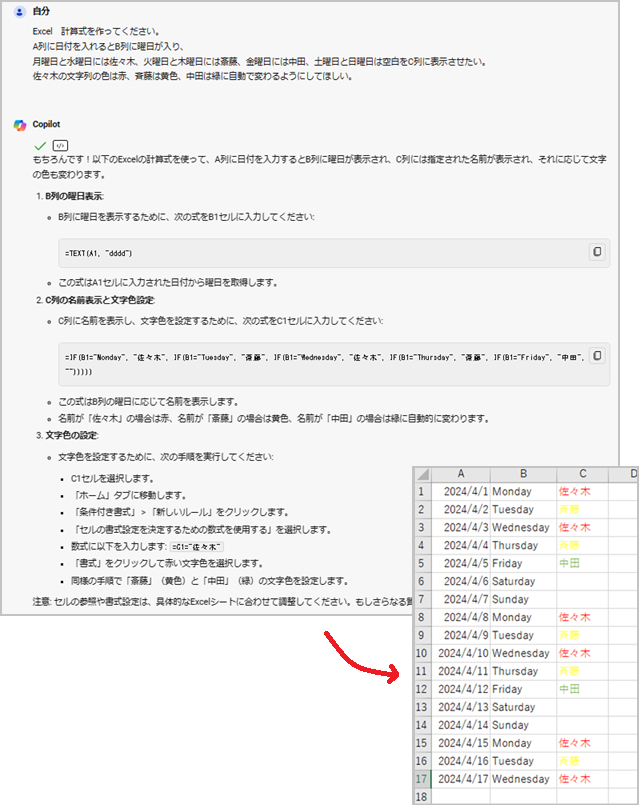
Task: Click heading 3. 文字色の設定
Action: click(67, 435)
